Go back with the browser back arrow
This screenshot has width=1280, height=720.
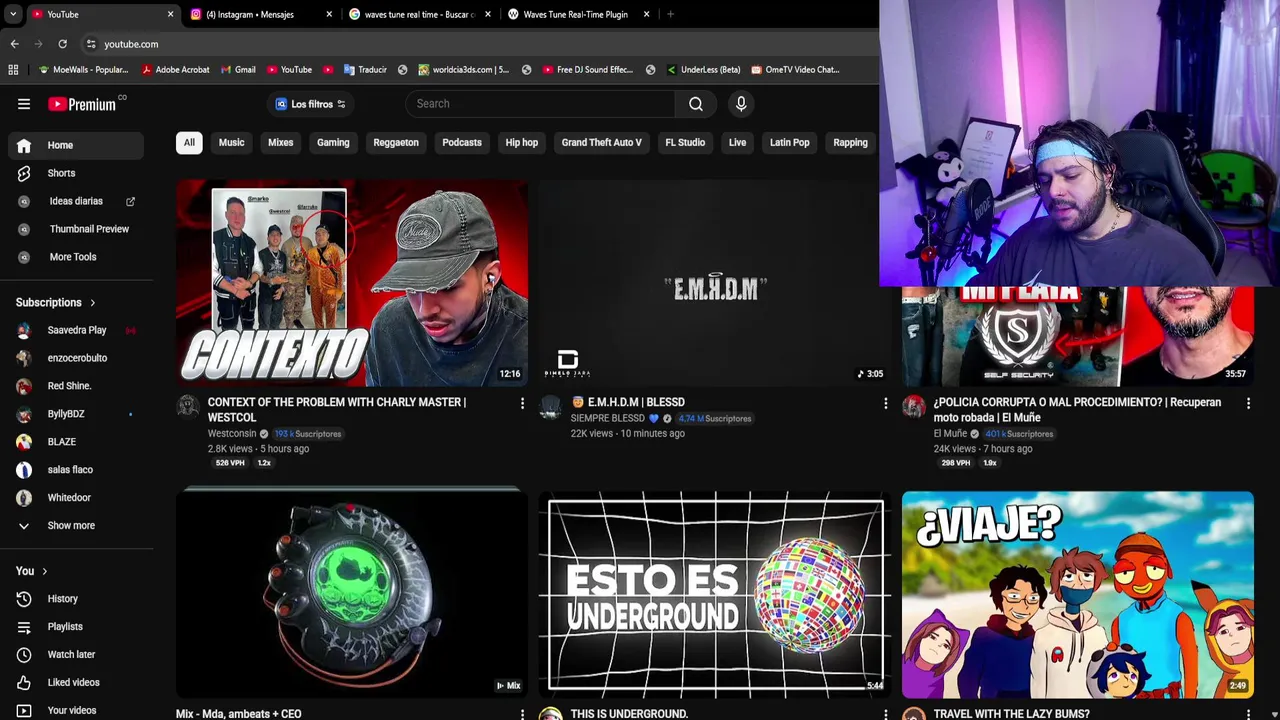tap(14, 44)
